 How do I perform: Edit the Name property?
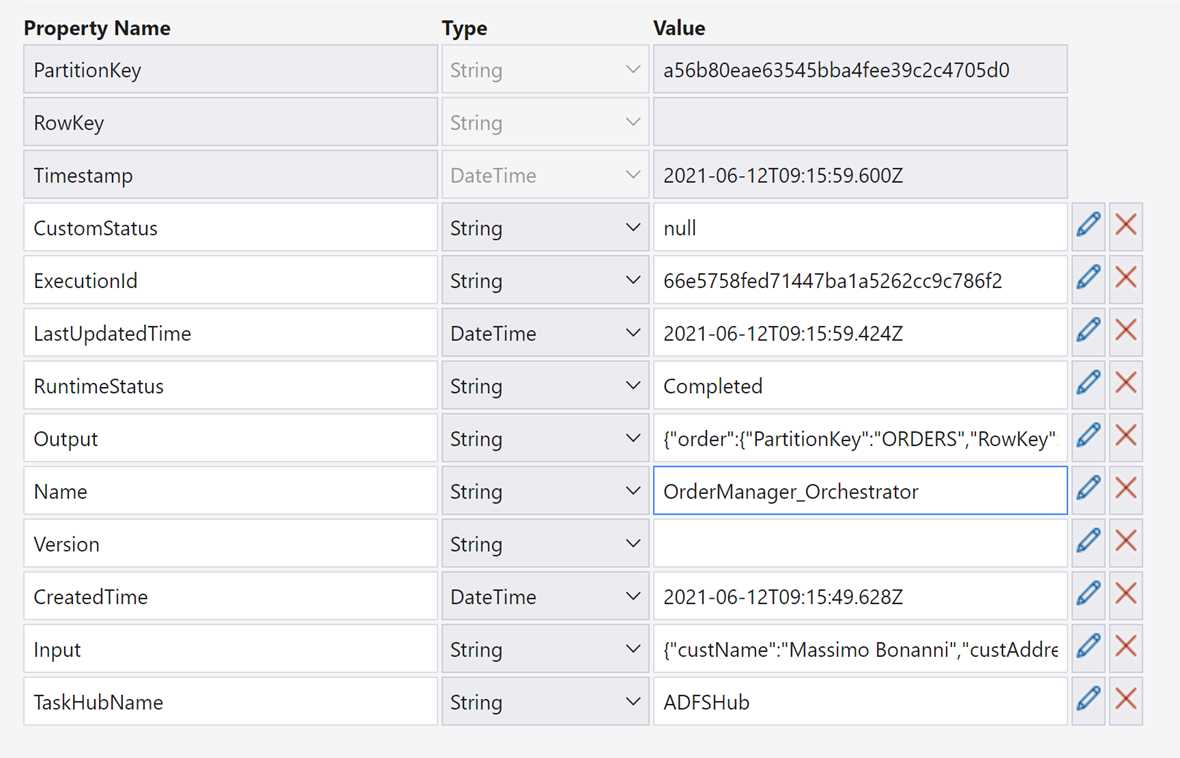click(1088, 490)
